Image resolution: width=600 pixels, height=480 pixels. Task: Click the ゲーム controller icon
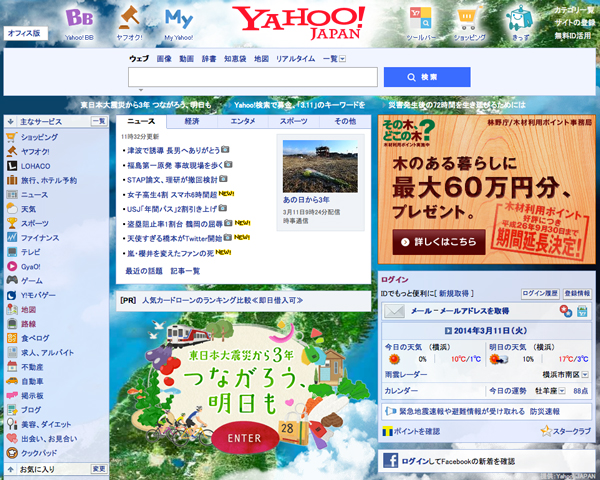coord(12,280)
